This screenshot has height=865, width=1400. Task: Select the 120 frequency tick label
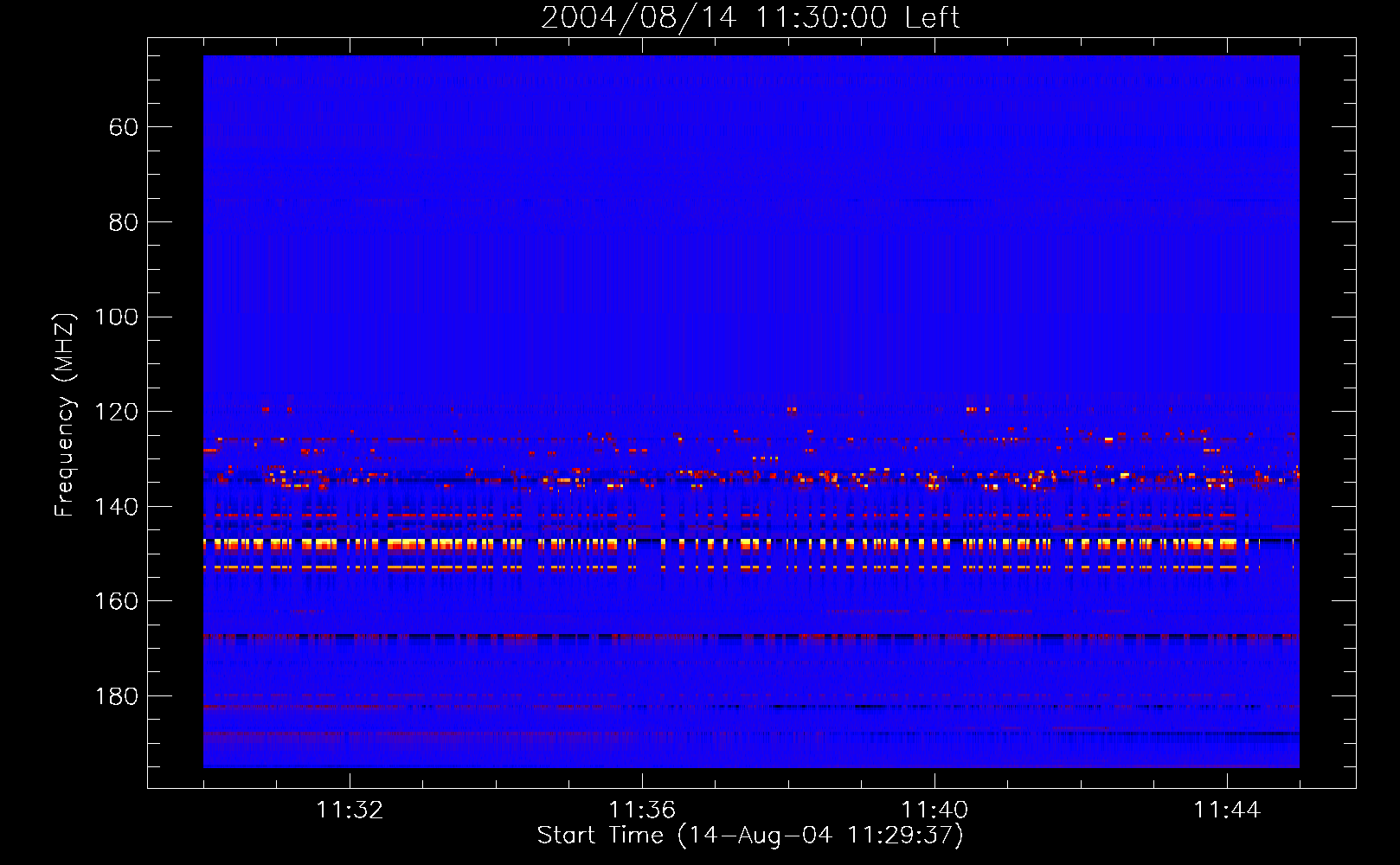pyautogui.click(x=116, y=412)
